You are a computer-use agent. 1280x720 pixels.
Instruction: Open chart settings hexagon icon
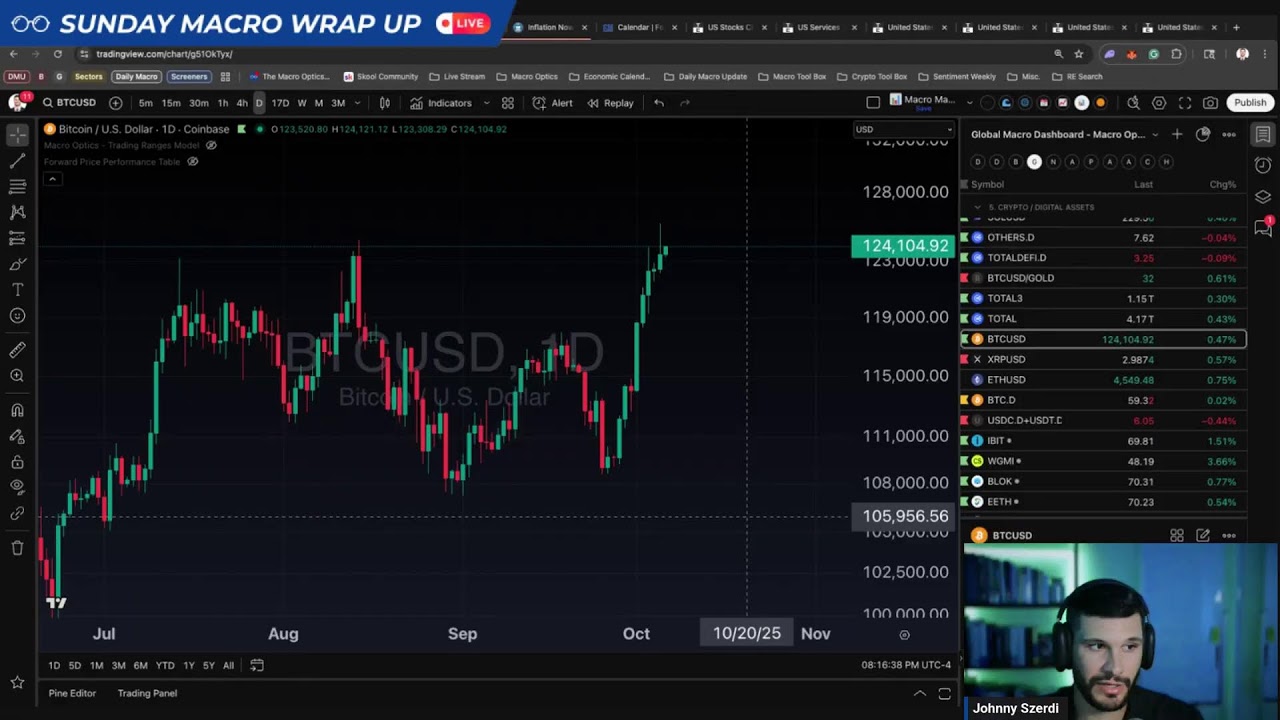click(x=1159, y=103)
